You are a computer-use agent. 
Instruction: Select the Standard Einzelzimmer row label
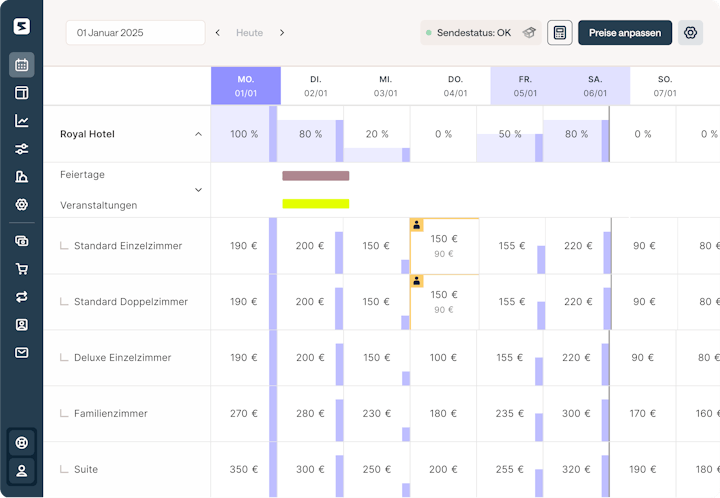(x=128, y=246)
